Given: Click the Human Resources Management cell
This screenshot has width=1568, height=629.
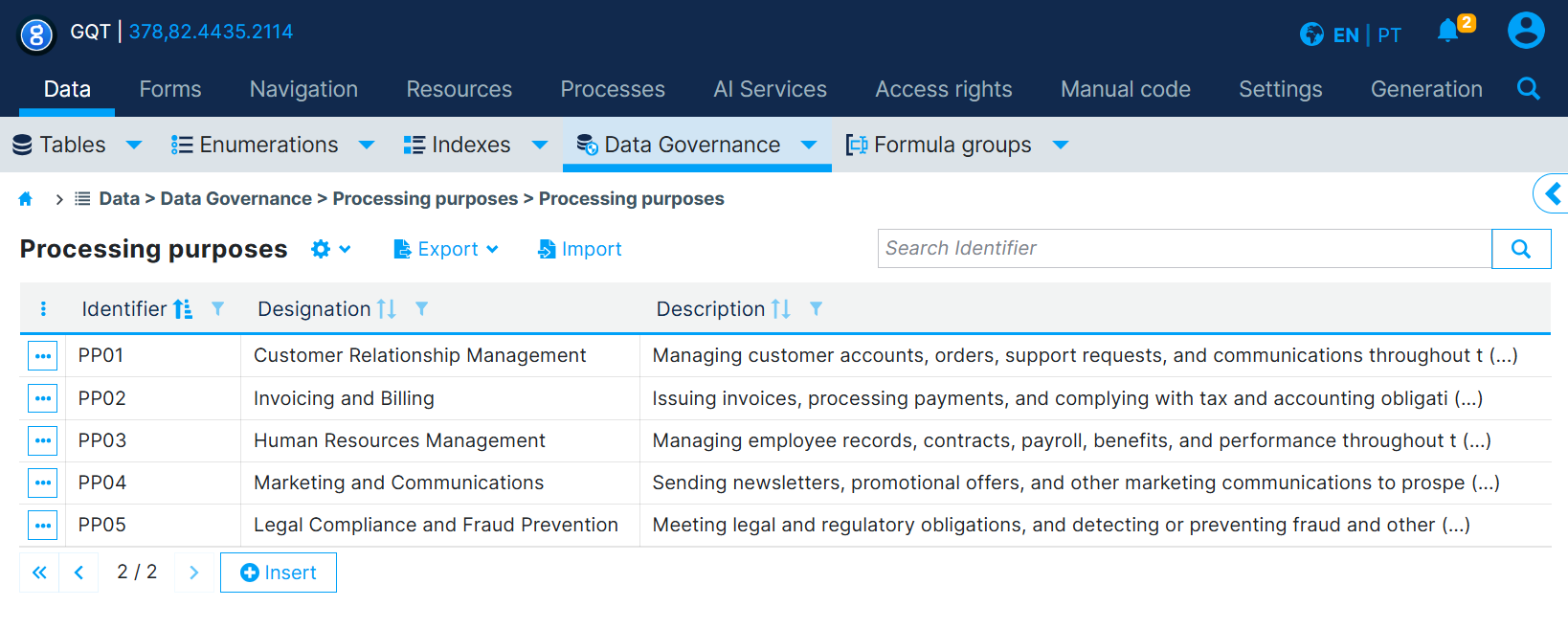Looking at the screenshot, I should point(440,440).
